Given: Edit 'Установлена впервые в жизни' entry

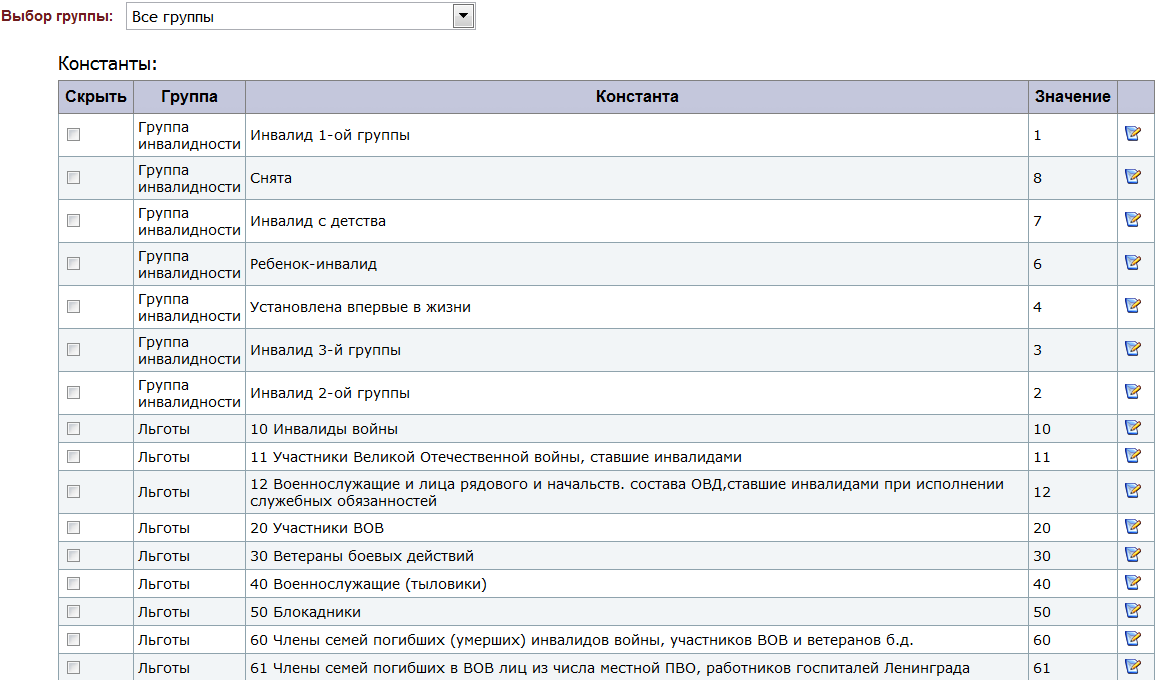Looking at the screenshot, I should [1133, 306].
